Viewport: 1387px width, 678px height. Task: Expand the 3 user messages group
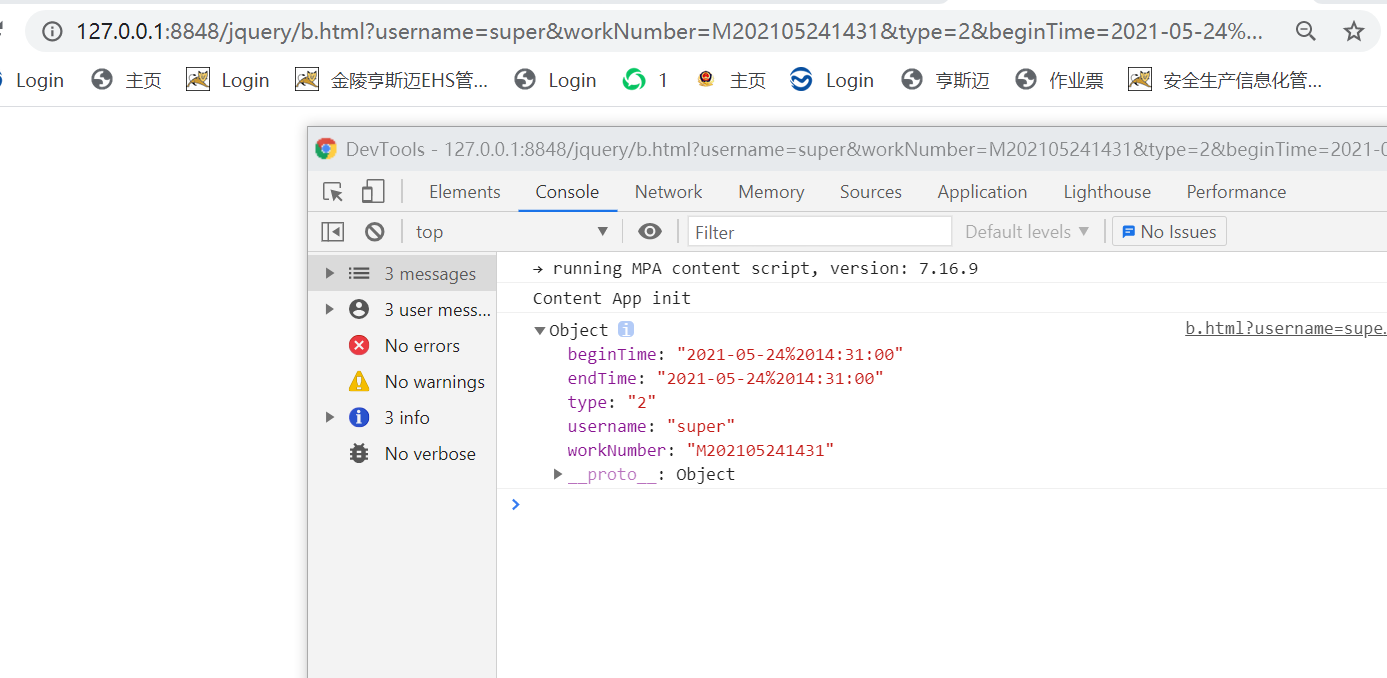point(330,309)
